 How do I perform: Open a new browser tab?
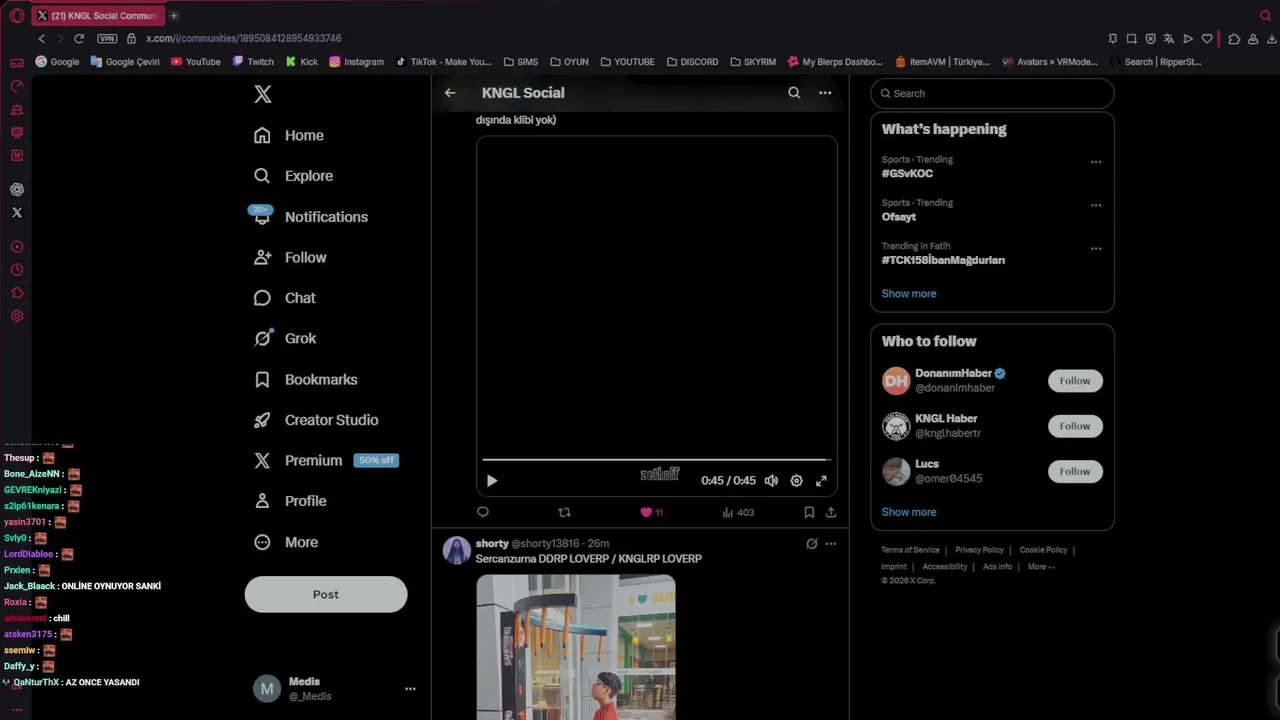[174, 15]
